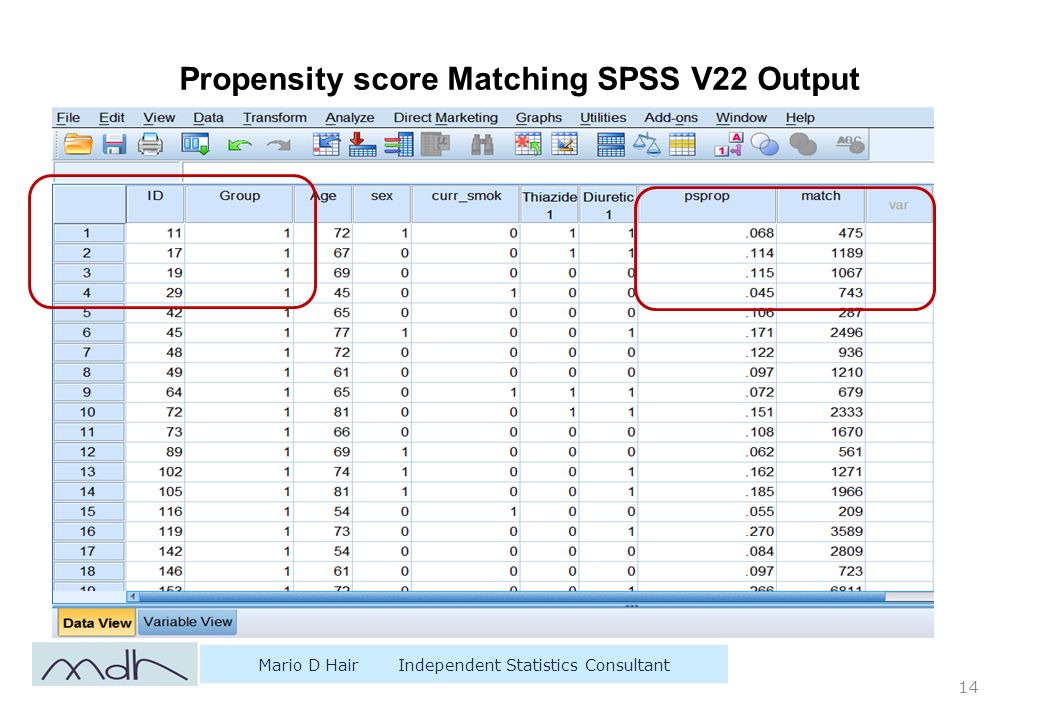Select row header number 1
This screenshot has width=1040, height=720.
88,233
